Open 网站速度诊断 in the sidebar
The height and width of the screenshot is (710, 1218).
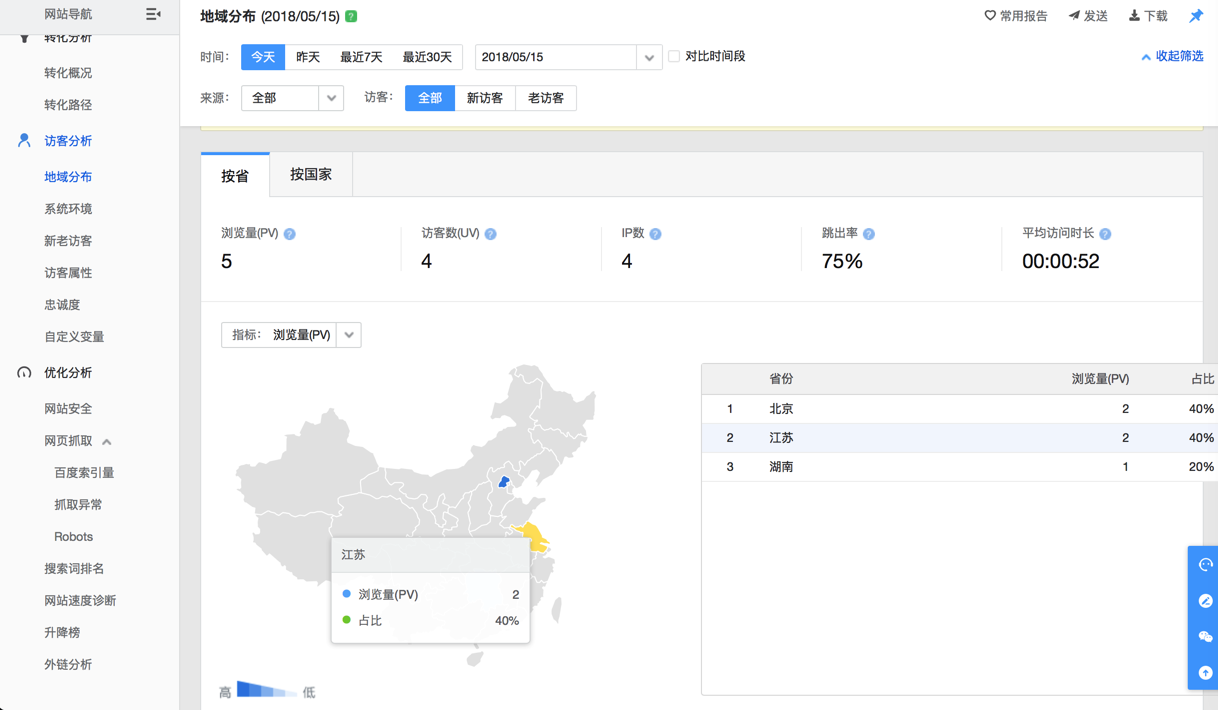click(x=80, y=601)
